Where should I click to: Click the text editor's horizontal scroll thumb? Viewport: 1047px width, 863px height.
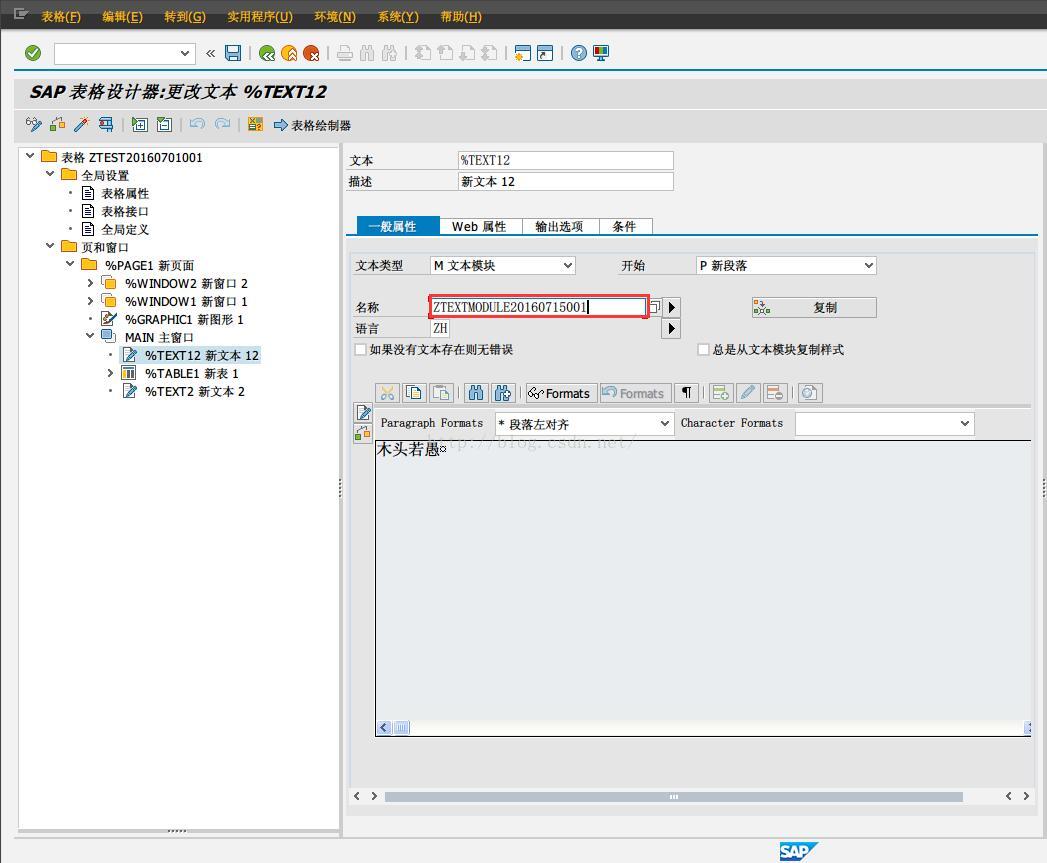click(401, 727)
